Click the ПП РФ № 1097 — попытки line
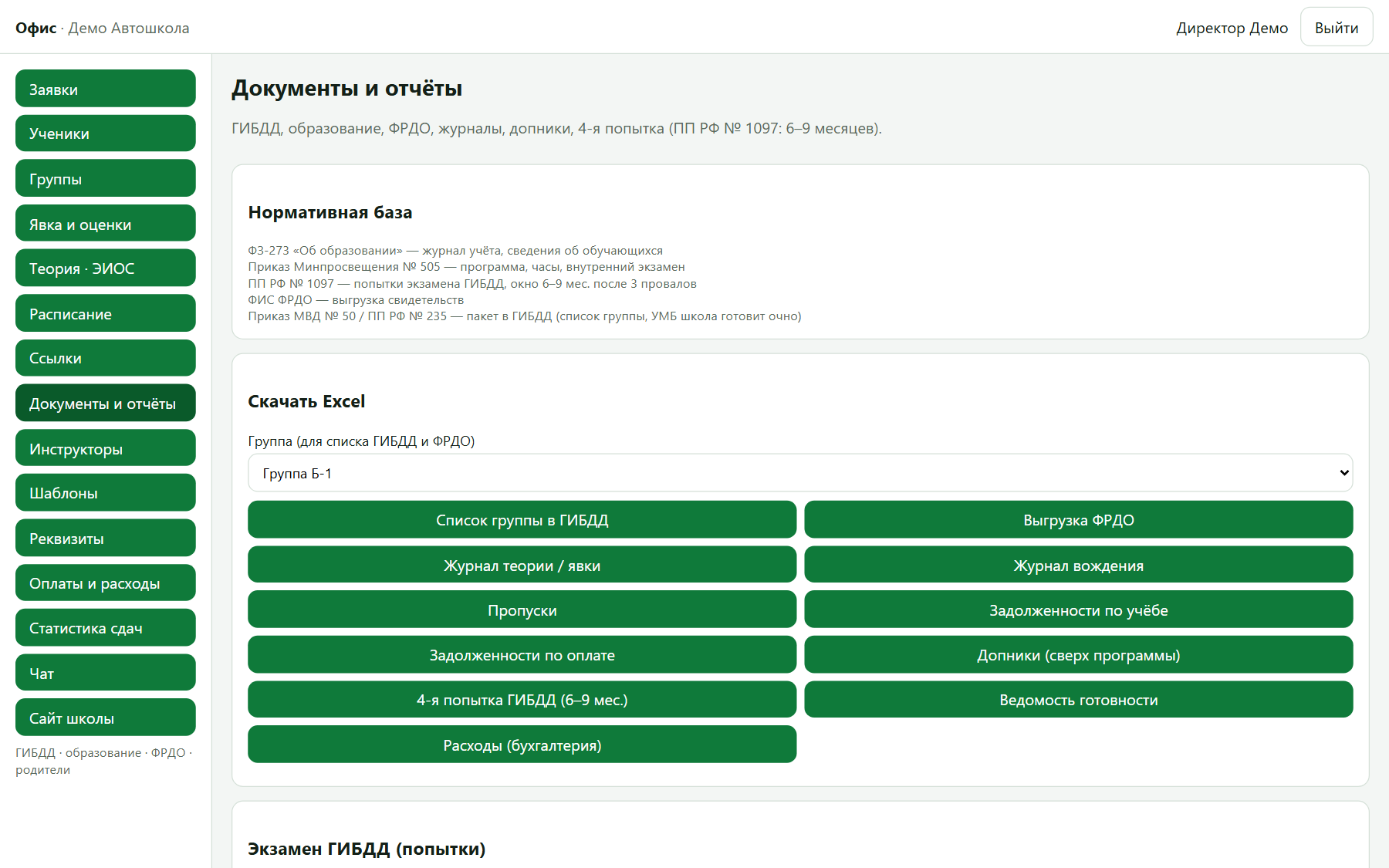Viewport: 1389px width, 868px height. click(472, 283)
